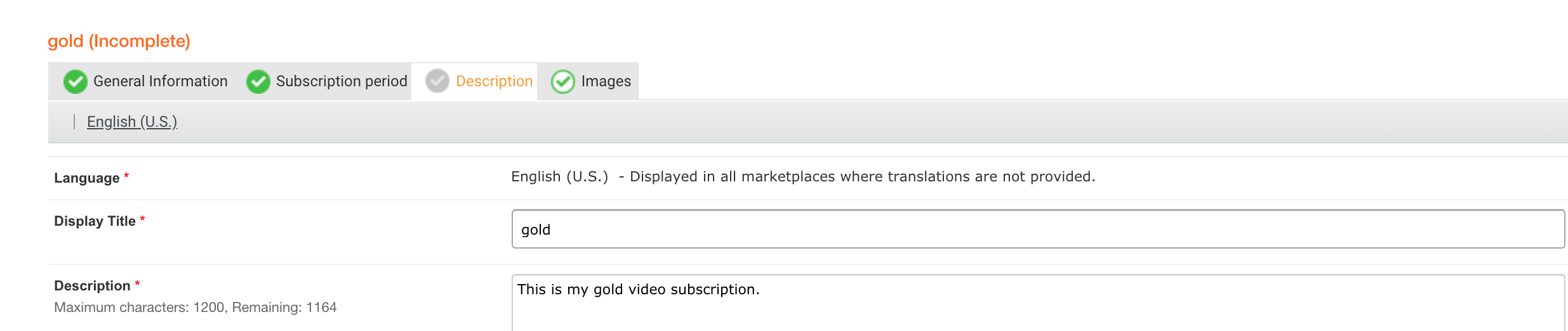Click the gray incomplete checkmark beside Description
The image size is (1568, 331).
[437, 81]
